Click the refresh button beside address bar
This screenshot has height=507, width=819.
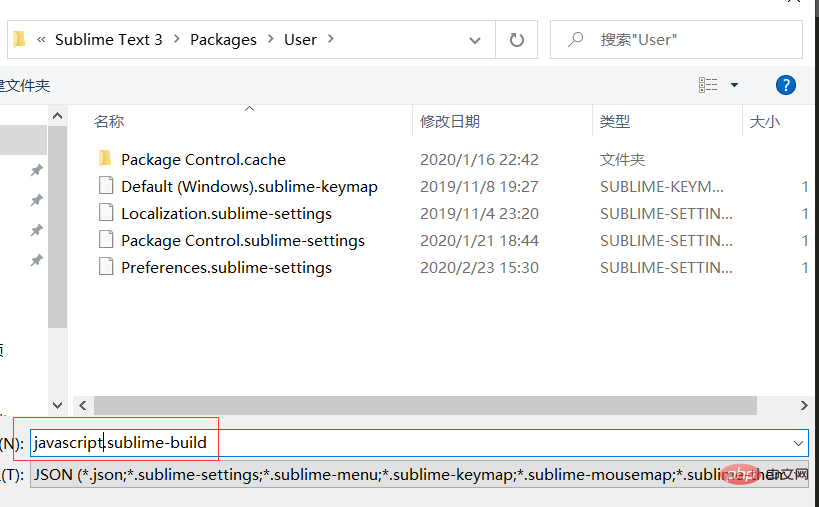click(x=517, y=40)
